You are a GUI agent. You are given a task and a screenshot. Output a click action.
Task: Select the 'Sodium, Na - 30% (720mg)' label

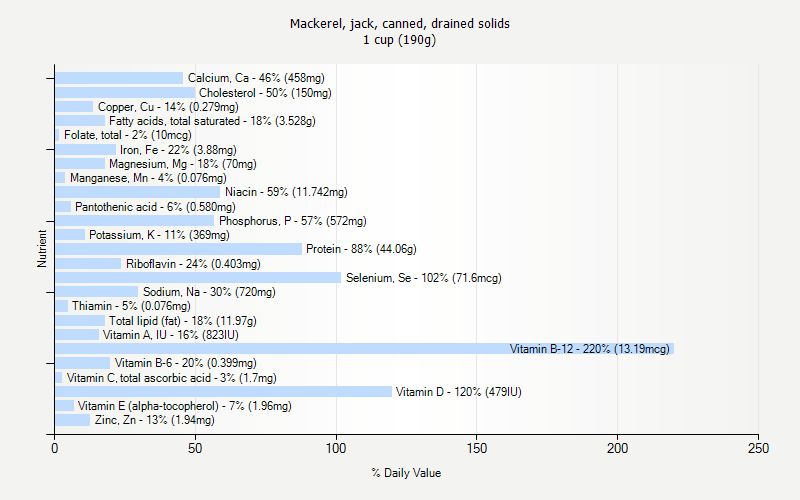(x=209, y=292)
